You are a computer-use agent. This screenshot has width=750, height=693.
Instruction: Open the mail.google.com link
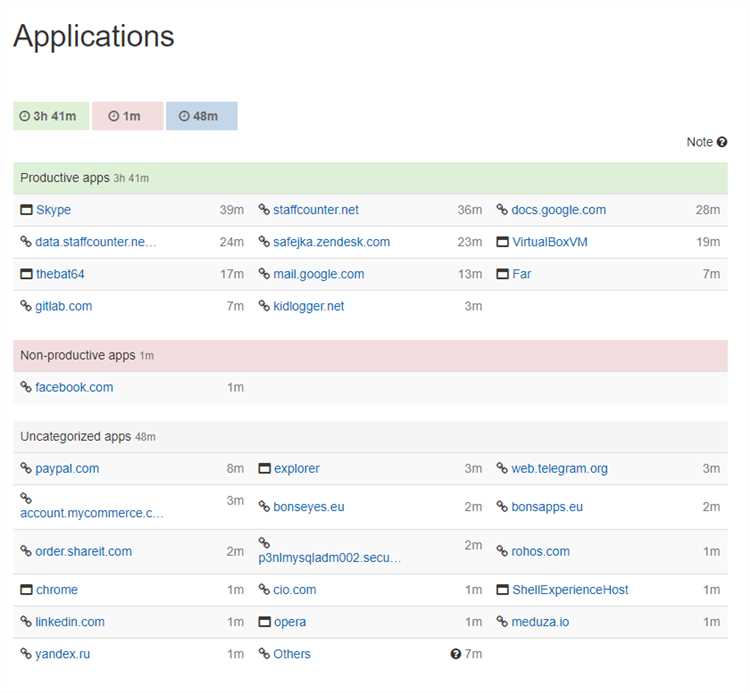point(319,274)
